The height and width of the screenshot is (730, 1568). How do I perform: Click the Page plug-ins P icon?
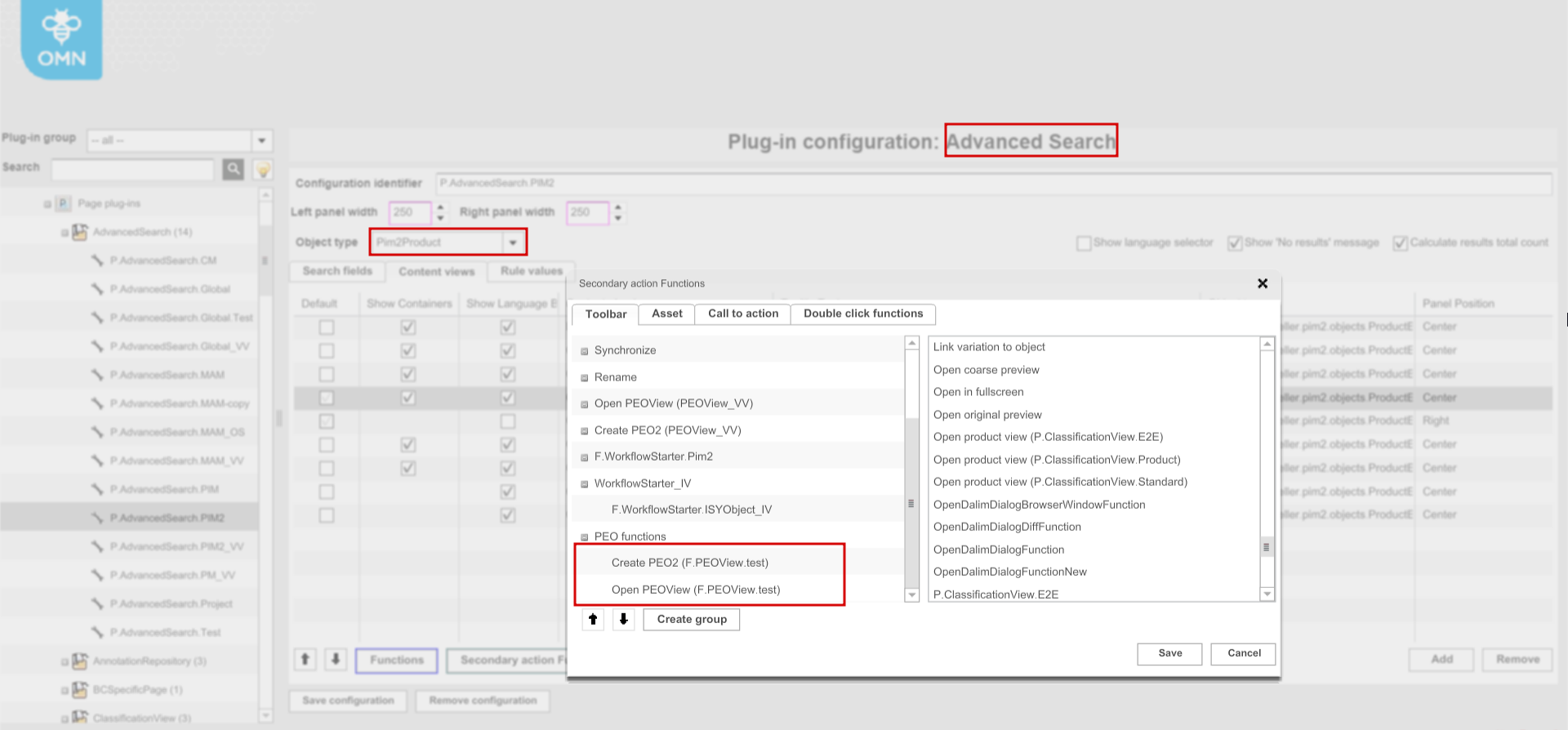pos(63,203)
